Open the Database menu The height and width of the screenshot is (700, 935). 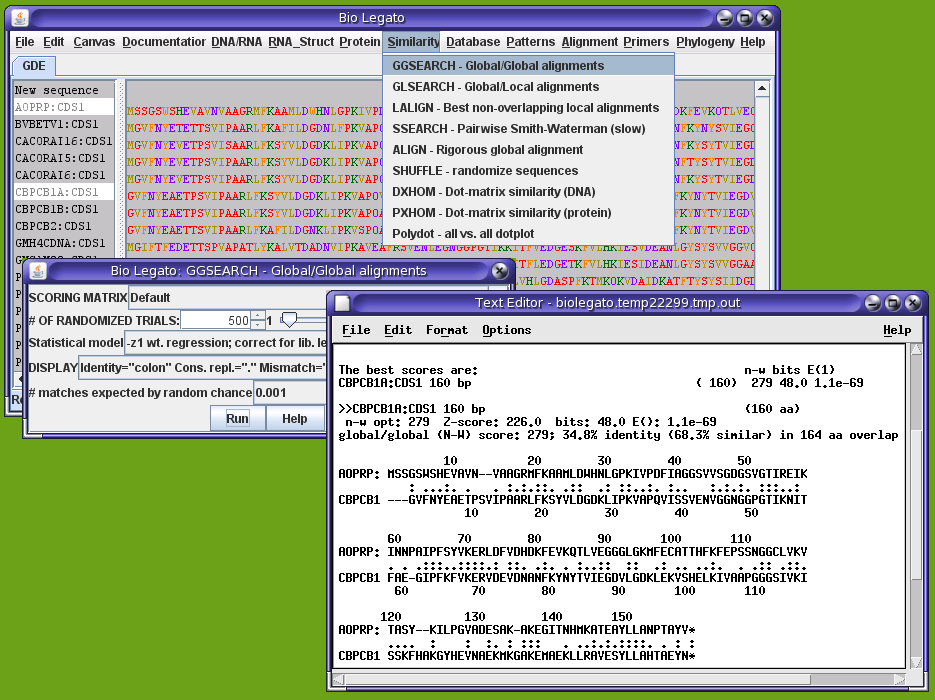click(x=473, y=42)
